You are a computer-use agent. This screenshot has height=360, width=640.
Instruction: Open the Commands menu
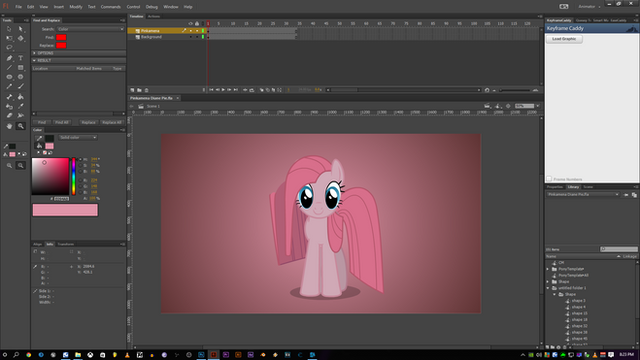(x=111, y=7)
